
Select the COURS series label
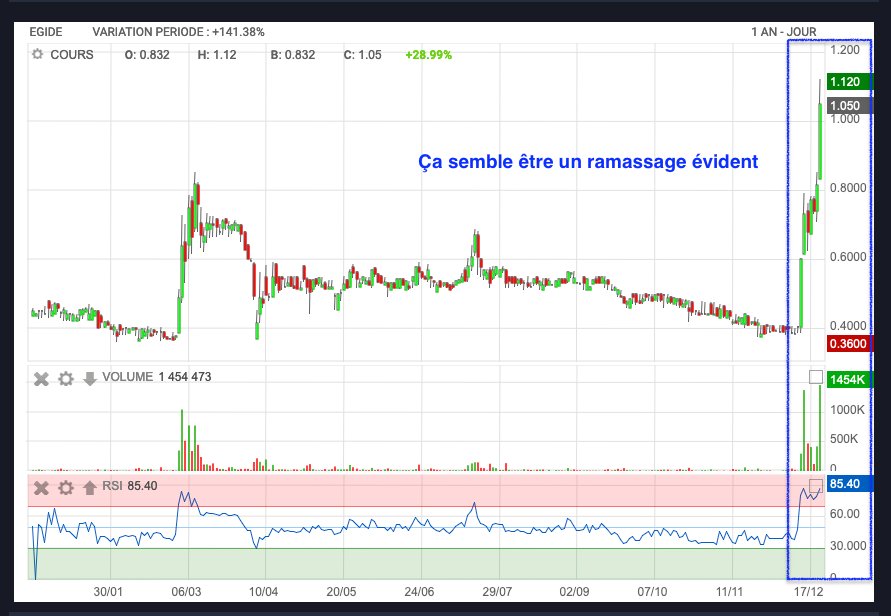pyautogui.click(x=72, y=55)
